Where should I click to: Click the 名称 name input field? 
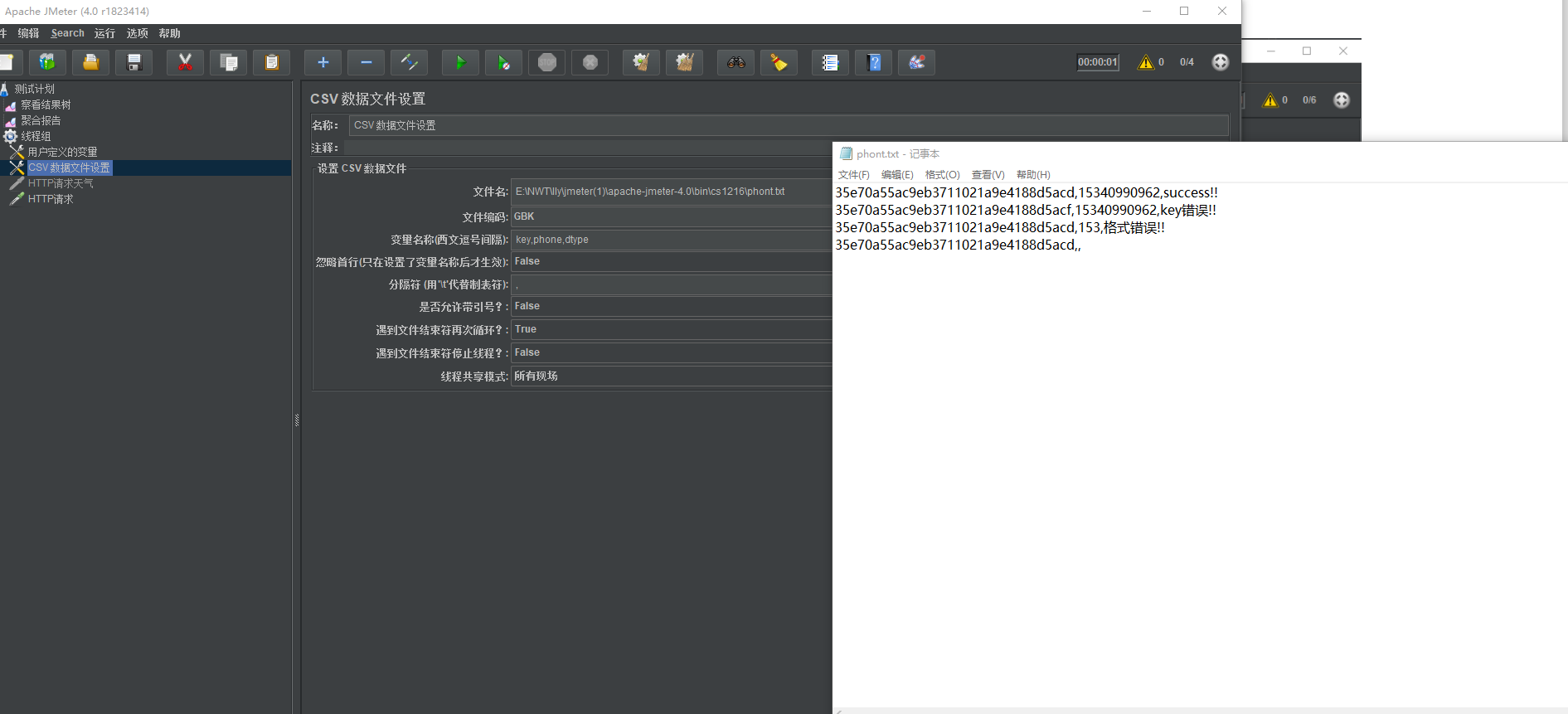[x=788, y=125]
